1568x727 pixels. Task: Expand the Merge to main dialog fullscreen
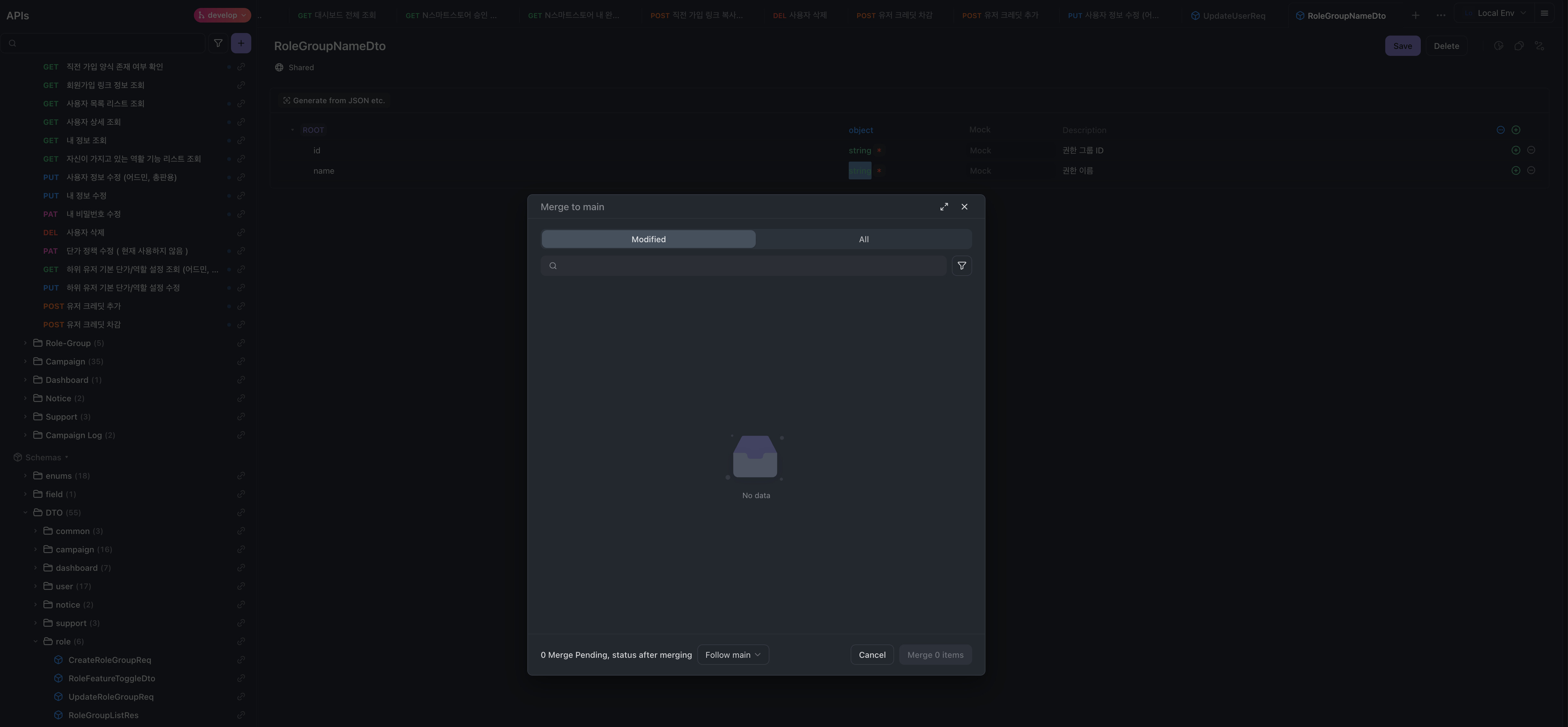point(944,207)
